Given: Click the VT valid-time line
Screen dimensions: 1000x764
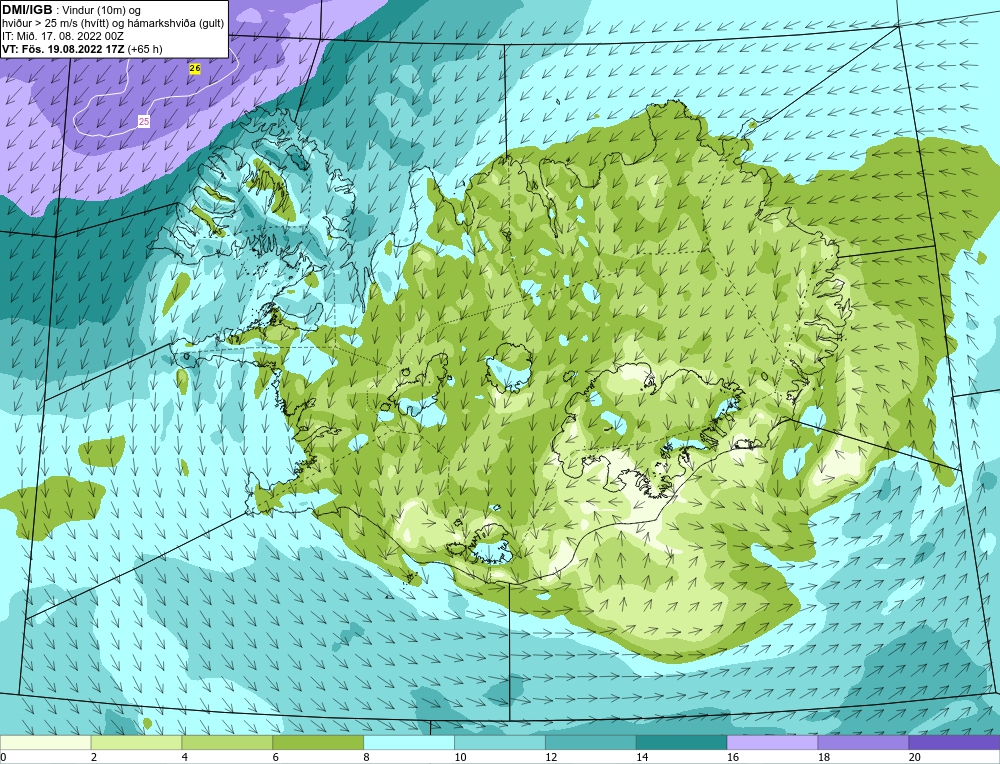Looking at the screenshot, I should [82, 49].
